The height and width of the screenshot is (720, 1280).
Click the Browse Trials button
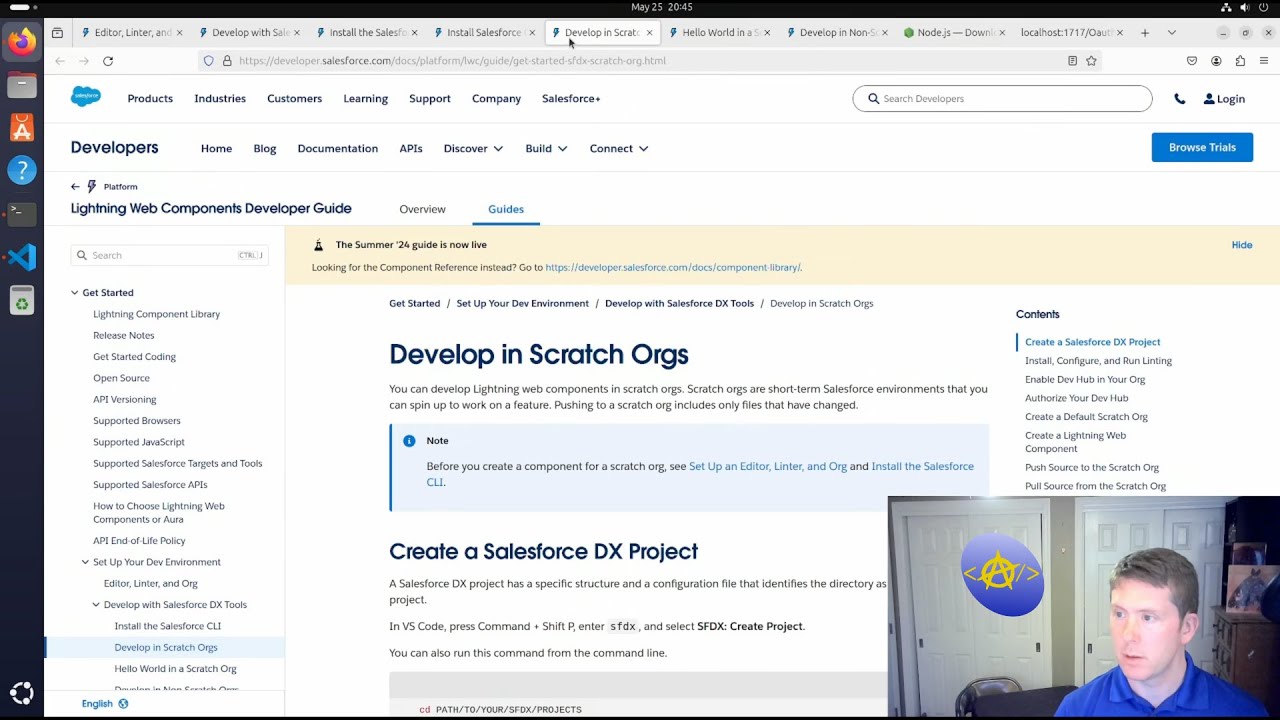click(1202, 147)
